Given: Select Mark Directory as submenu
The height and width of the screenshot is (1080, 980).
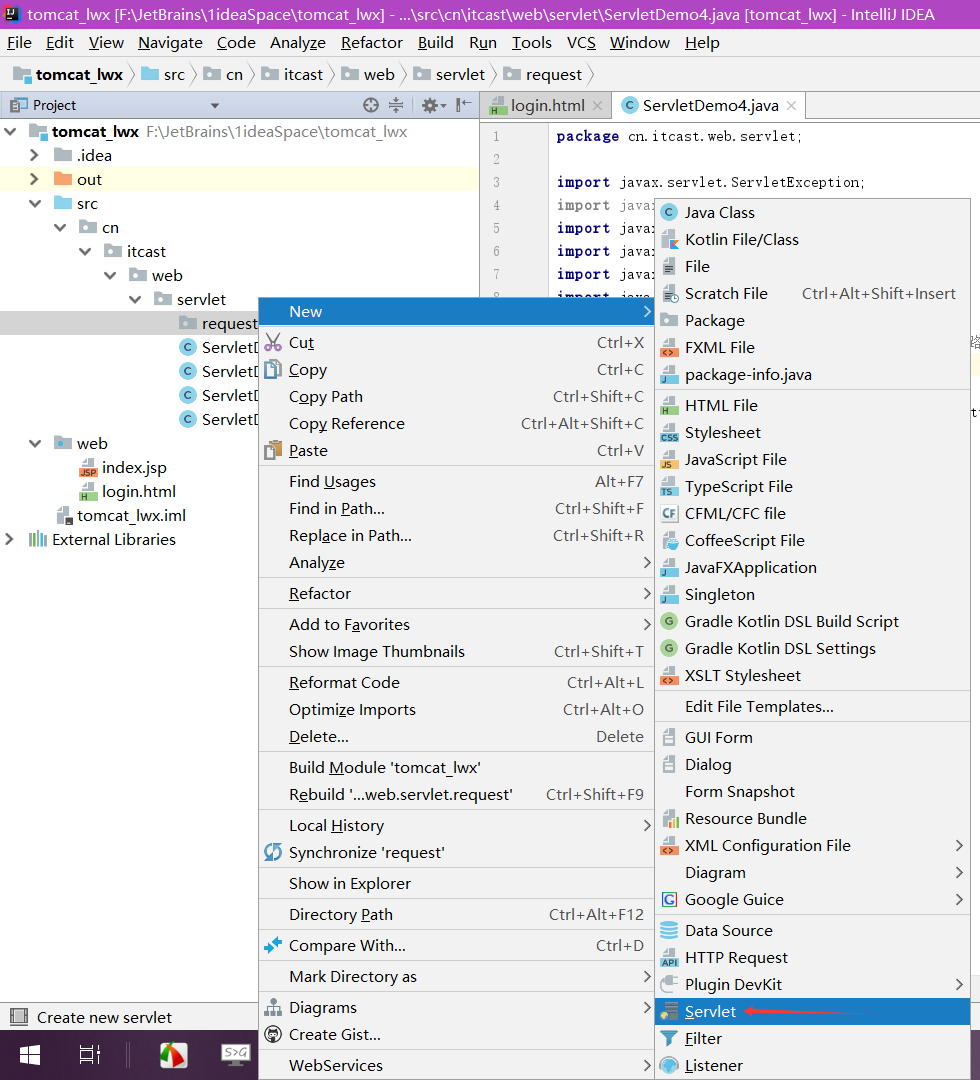Looking at the screenshot, I should point(456,977).
